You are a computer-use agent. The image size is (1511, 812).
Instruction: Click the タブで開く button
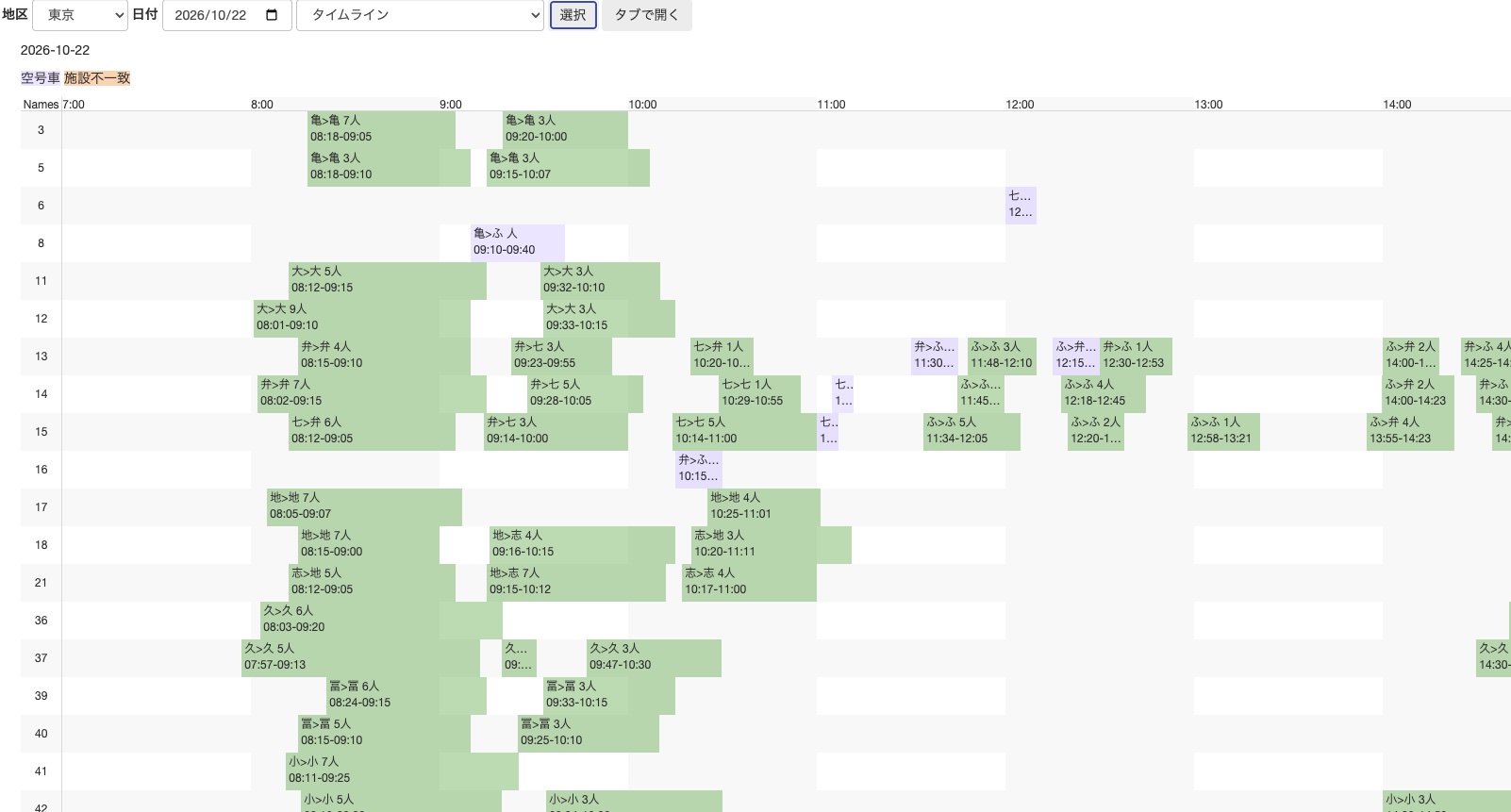[647, 15]
